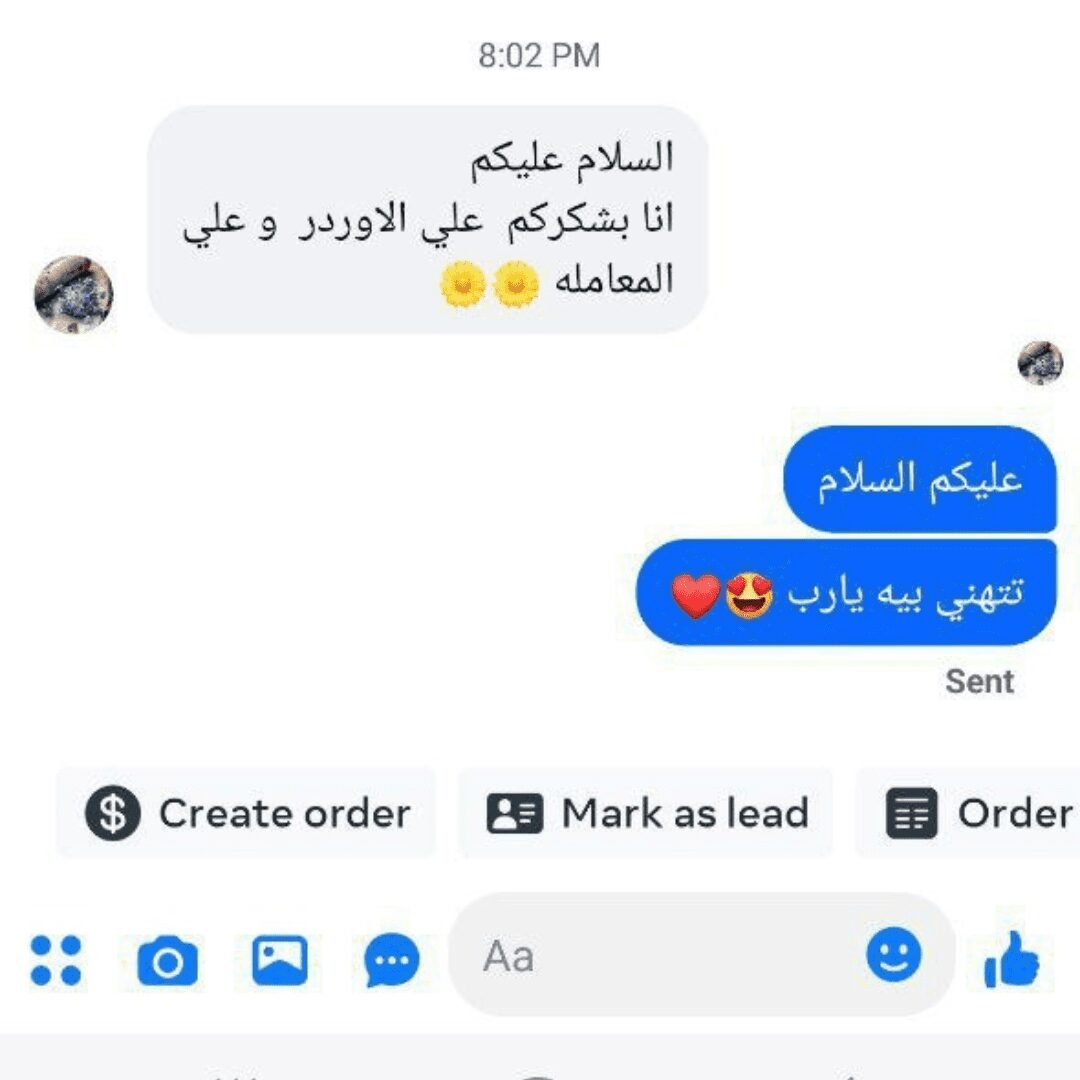Tap the 8:02 PM timestamp
Screen dimensions: 1080x1080
(539, 56)
